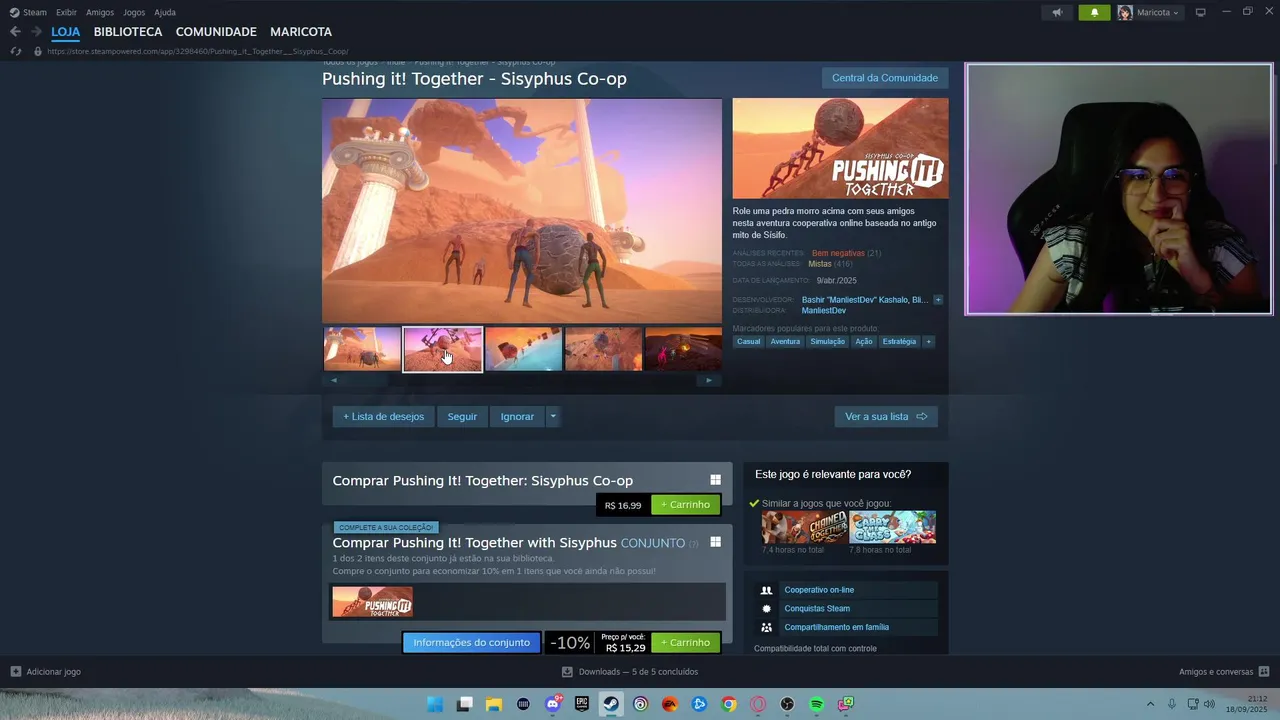The image size is (1280, 720).
Task: Open the Steam announcements megaphone icon
Action: coord(1057,12)
